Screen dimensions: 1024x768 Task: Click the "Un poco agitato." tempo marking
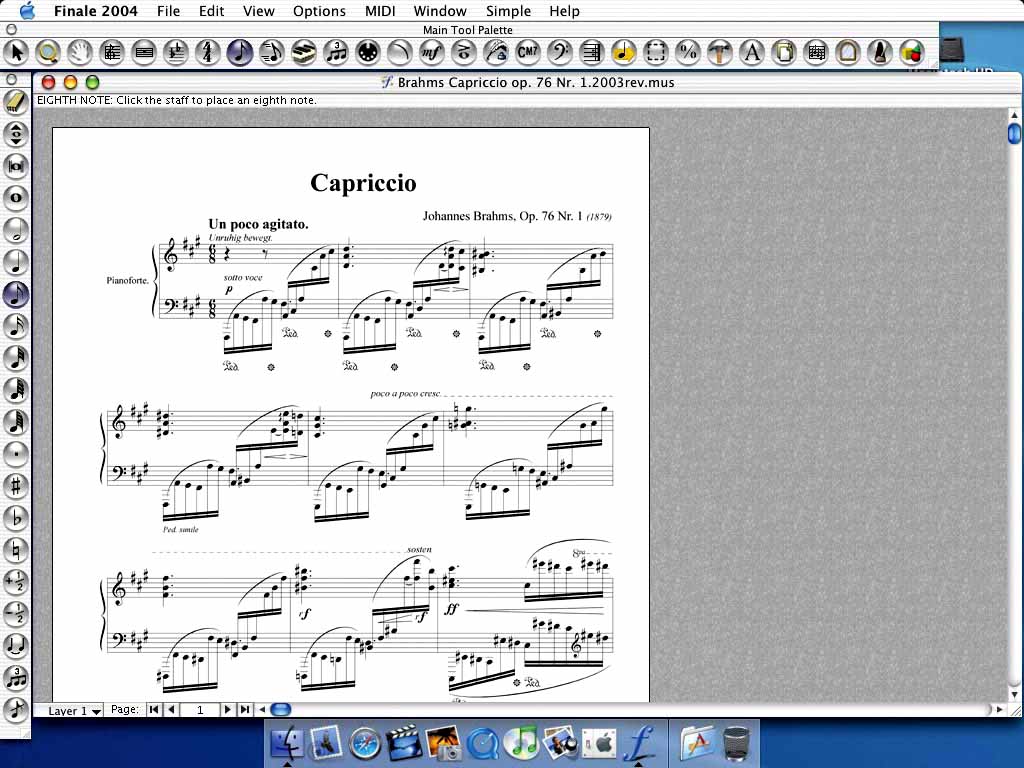[259, 224]
